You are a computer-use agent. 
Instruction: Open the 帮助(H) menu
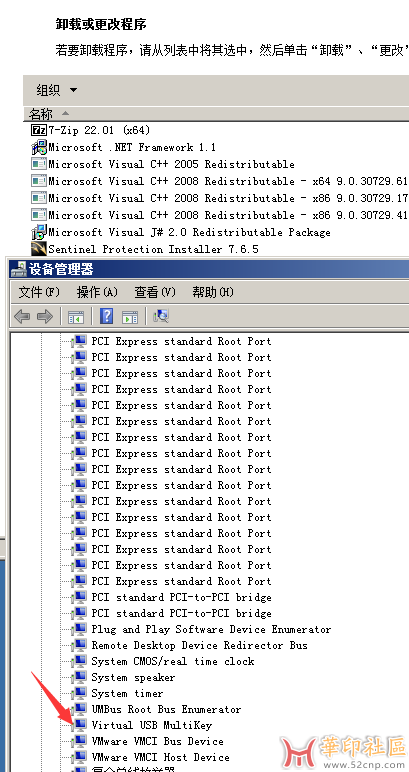[213, 292]
